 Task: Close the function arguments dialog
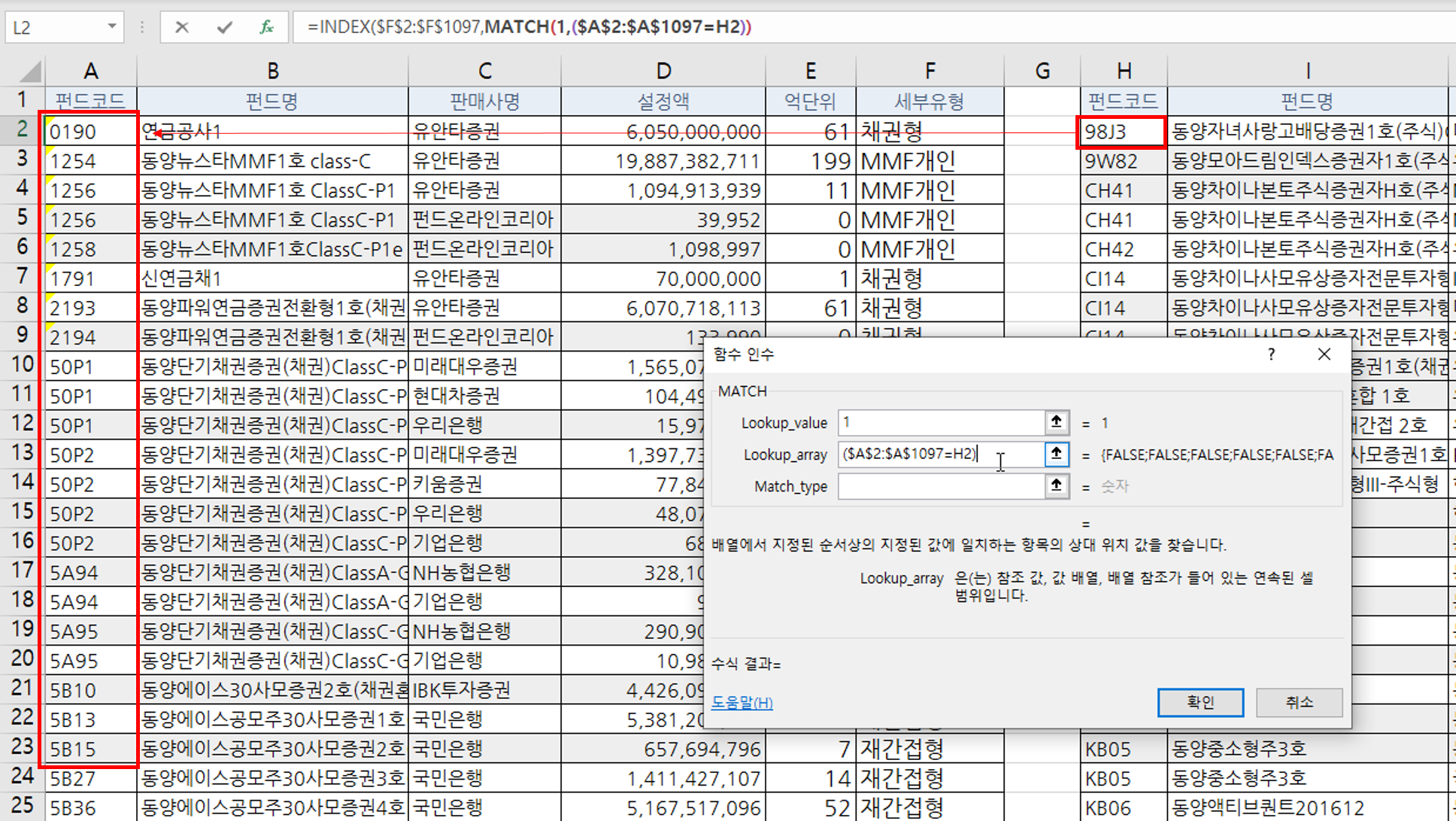[1324, 354]
